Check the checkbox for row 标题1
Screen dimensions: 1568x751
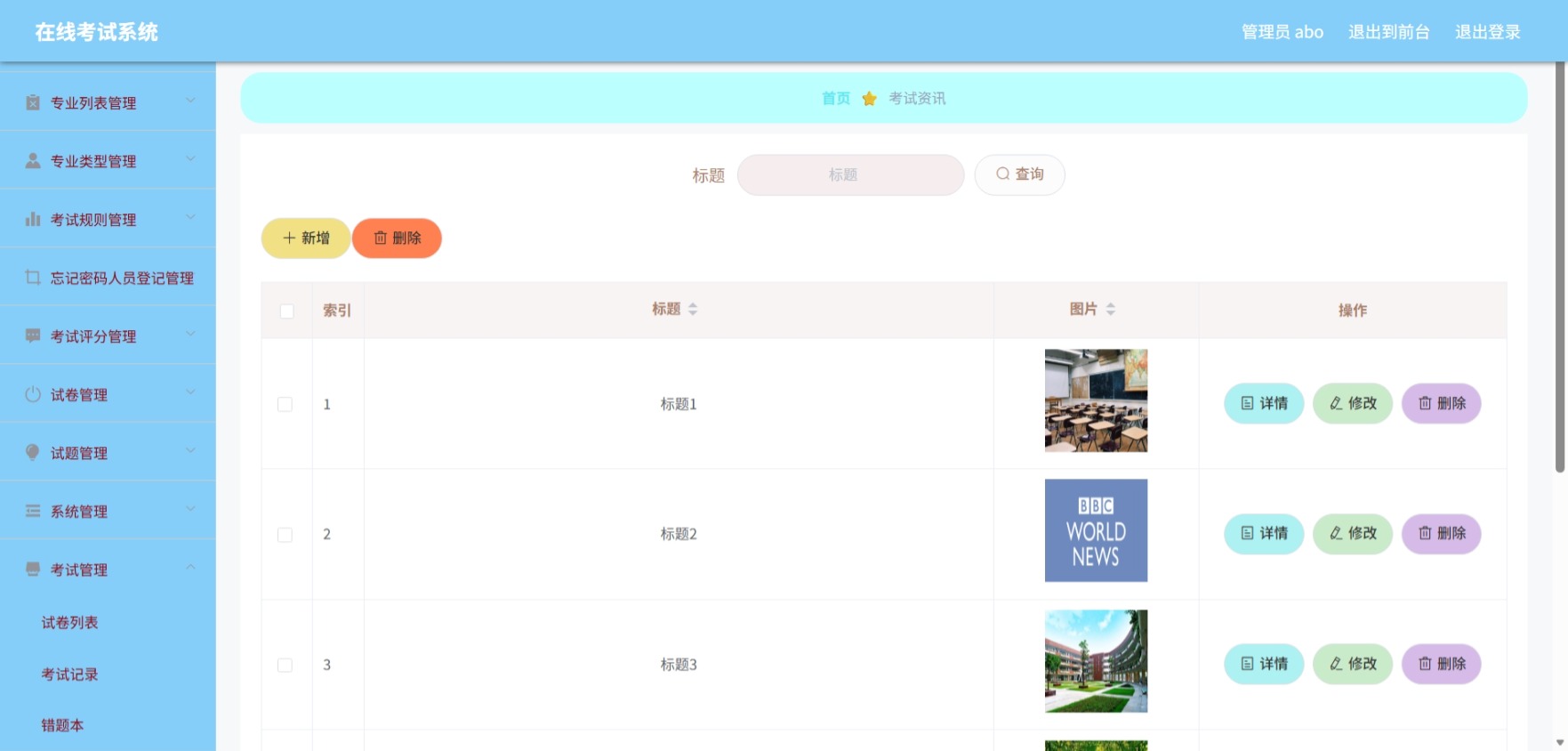coord(285,404)
